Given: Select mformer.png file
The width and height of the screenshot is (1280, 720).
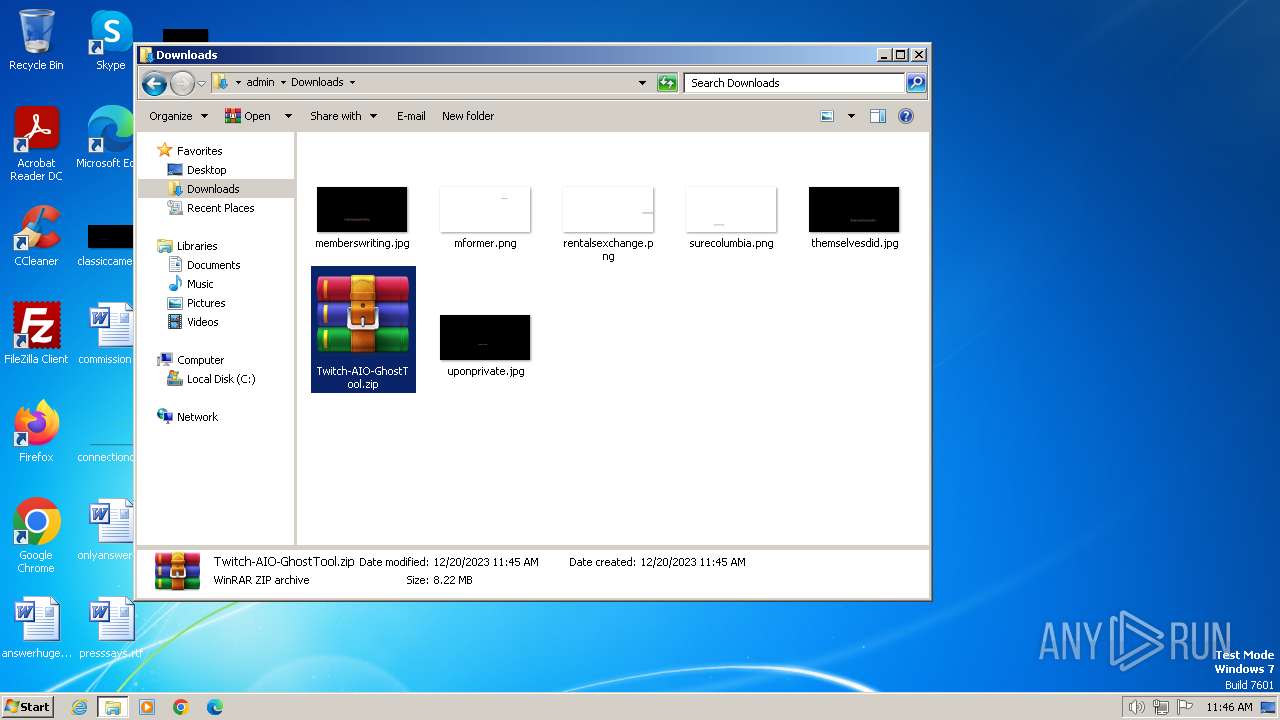Looking at the screenshot, I should (x=485, y=217).
